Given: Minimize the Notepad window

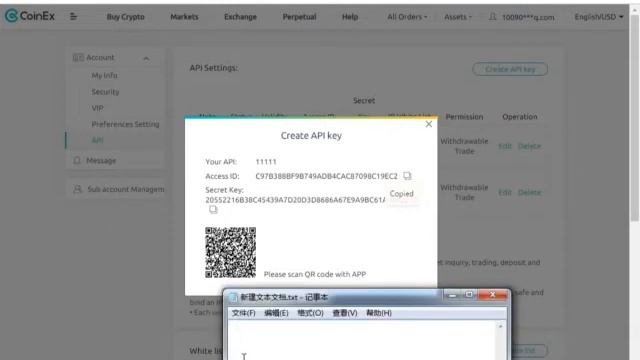Looking at the screenshot, I should pos(452,295).
